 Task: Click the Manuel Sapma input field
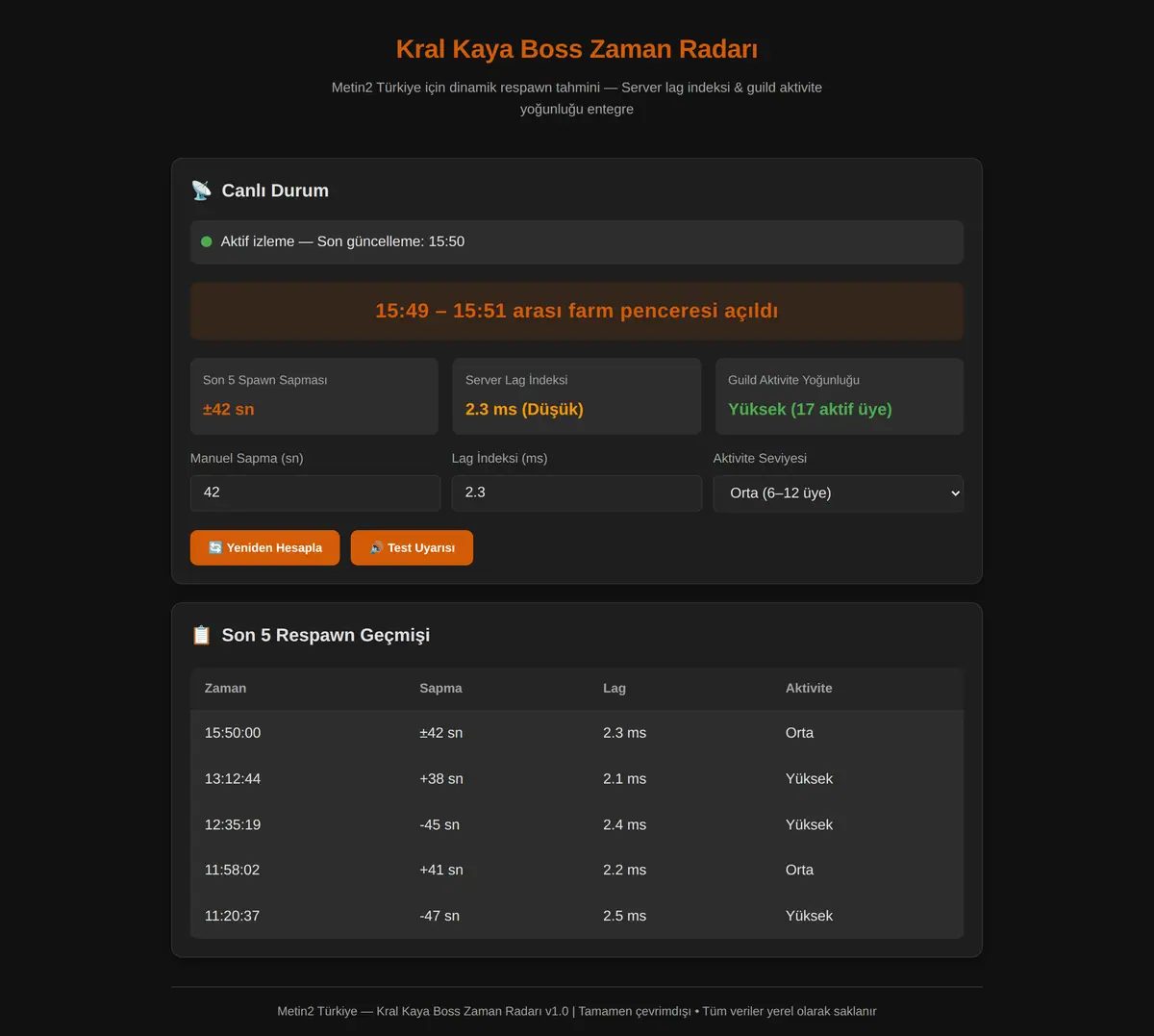pyautogui.click(x=315, y=493)
